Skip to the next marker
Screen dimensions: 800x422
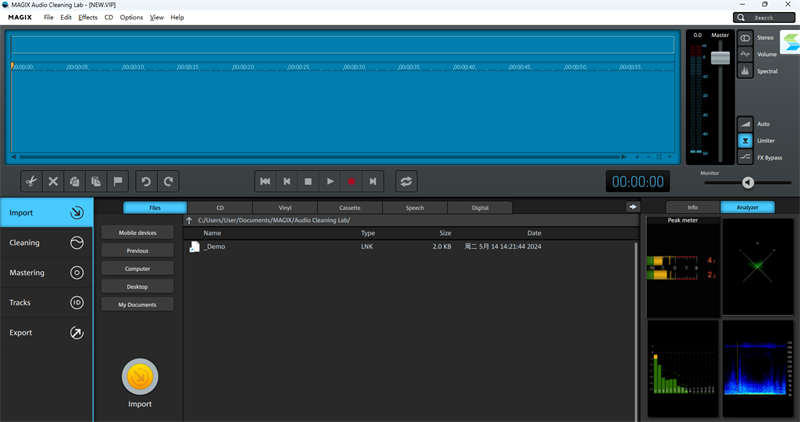pyautogui.click(x=373, y=181)
